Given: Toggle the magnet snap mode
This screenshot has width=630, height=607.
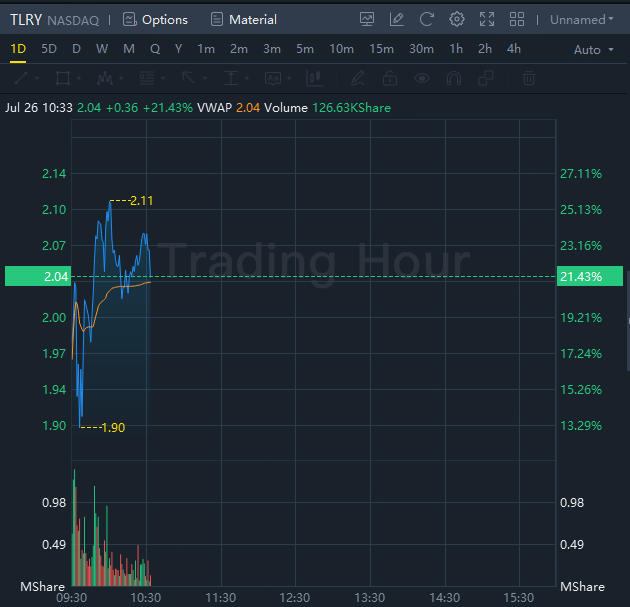Looking at the screenshot, I should click(454, 78).
